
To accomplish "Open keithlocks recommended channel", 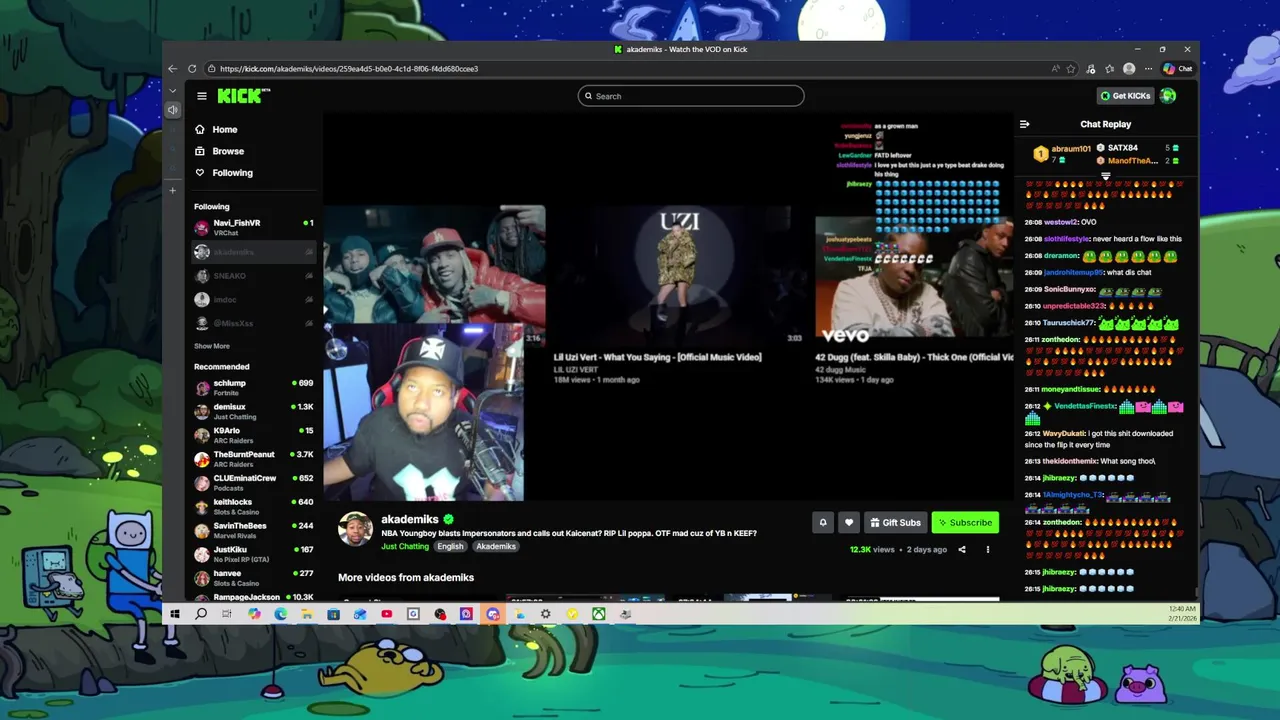I will click(255, 506).
